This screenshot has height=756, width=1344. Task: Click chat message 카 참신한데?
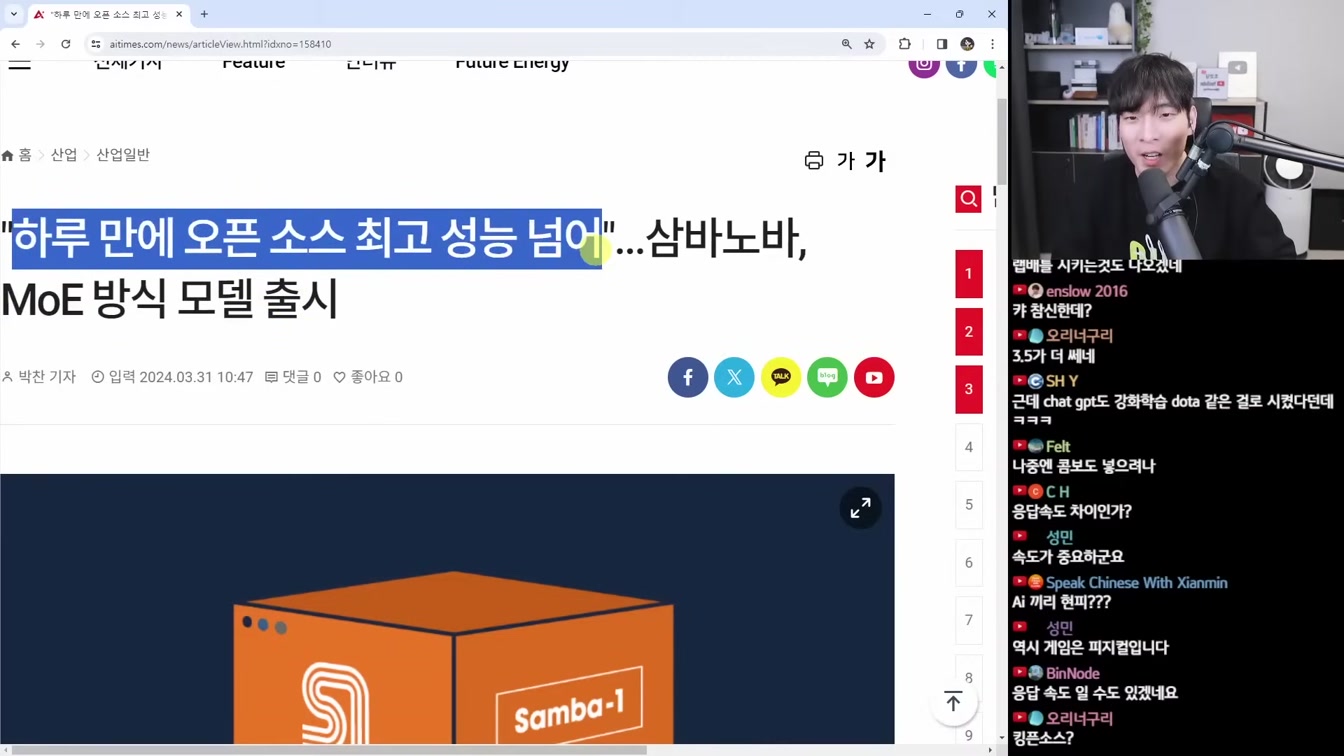click(x=1052, y=311)
